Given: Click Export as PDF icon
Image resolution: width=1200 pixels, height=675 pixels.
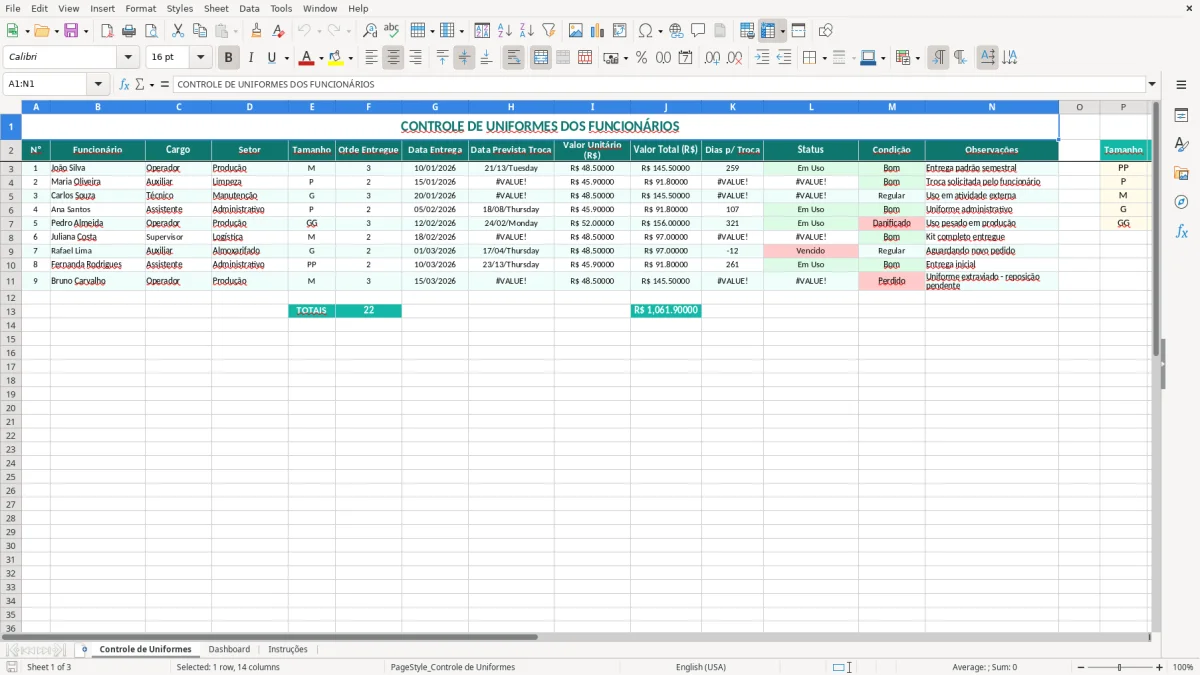Looking at the screenshot, I should pos(107,31).
